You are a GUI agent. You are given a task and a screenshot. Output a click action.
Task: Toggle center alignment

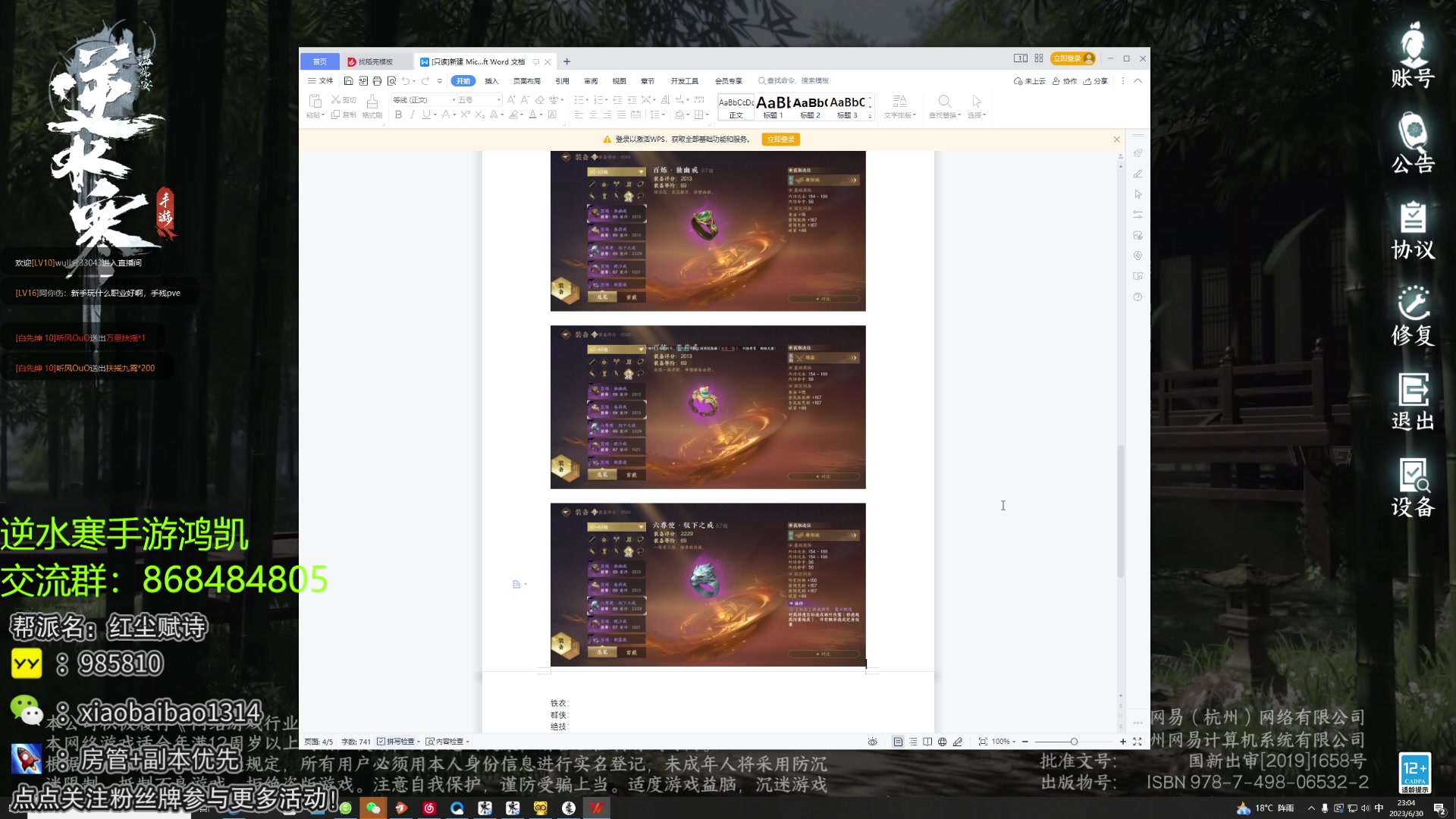593,115
